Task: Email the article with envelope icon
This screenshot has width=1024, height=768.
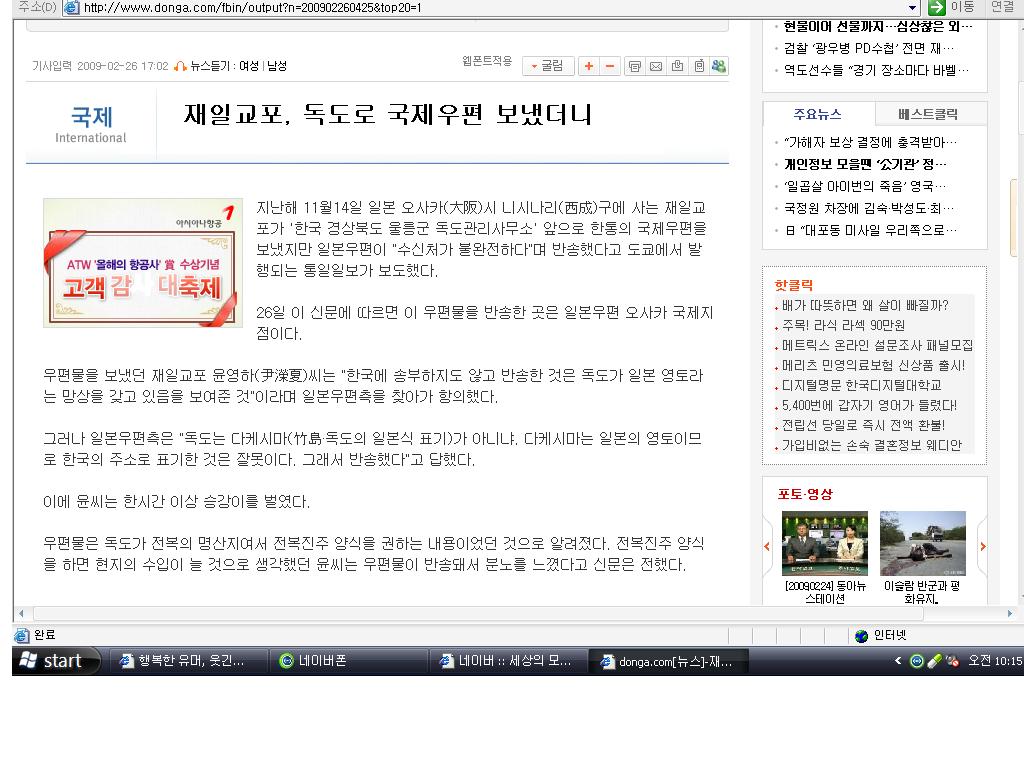Action: (x=656, y=66)
